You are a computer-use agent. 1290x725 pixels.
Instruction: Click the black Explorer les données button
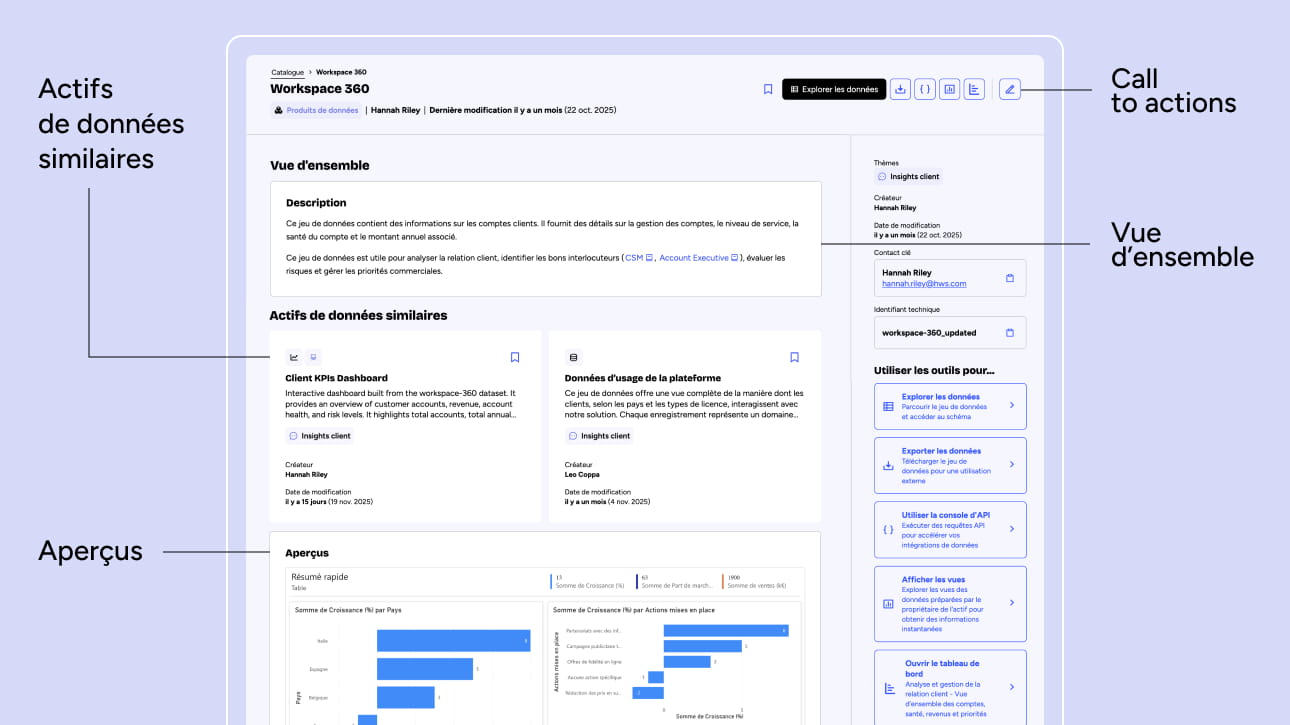[834, 89]
